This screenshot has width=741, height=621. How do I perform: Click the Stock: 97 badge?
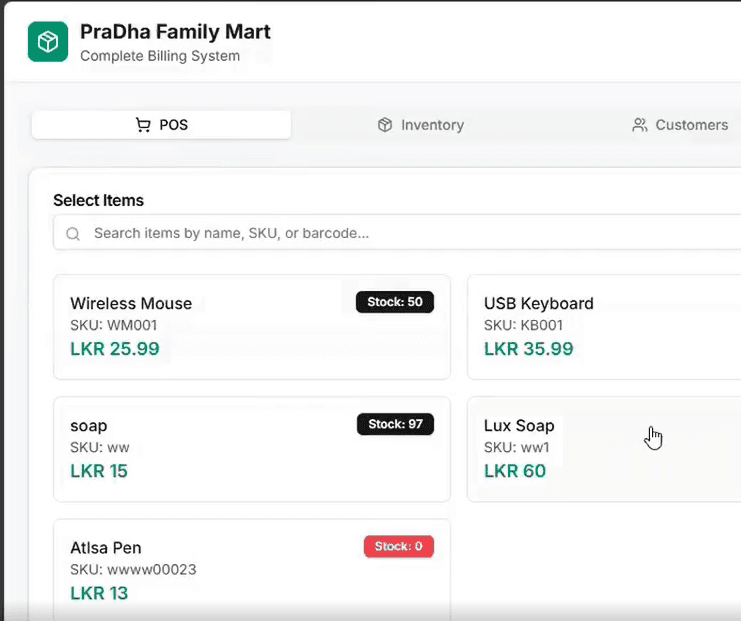[x=395, y=424]
